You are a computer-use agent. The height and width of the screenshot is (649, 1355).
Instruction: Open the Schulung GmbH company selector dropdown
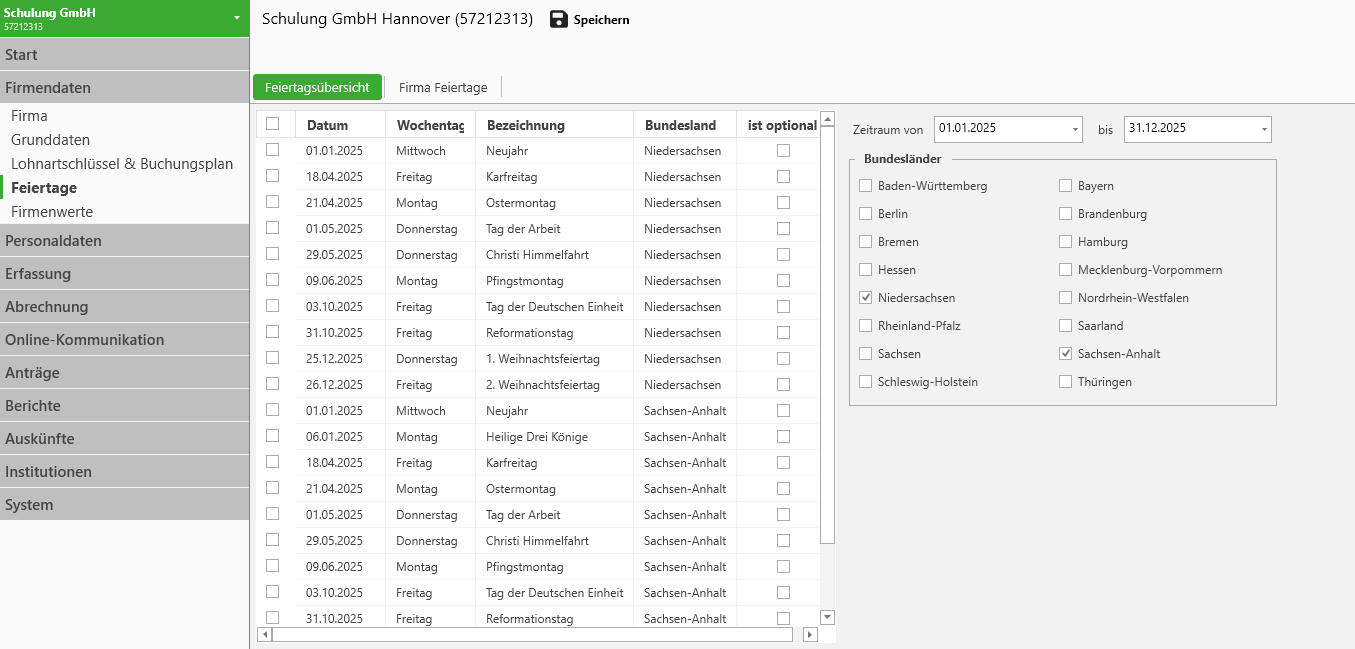pyautogui.click(x=236, y=18)
